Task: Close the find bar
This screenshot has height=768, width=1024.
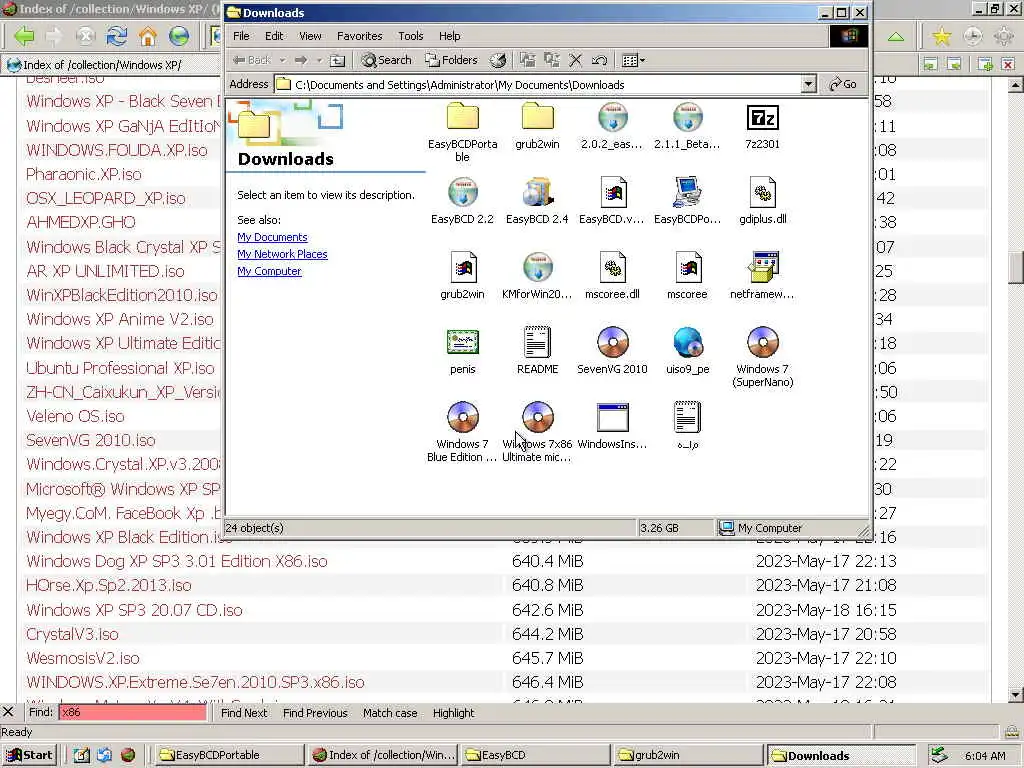Action: click(x=8, y=712)
